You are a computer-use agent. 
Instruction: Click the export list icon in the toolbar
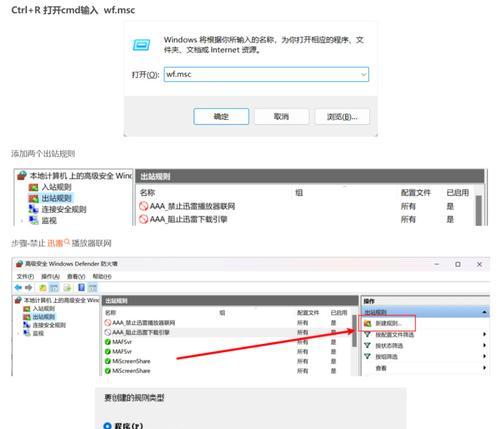point(68,287)
